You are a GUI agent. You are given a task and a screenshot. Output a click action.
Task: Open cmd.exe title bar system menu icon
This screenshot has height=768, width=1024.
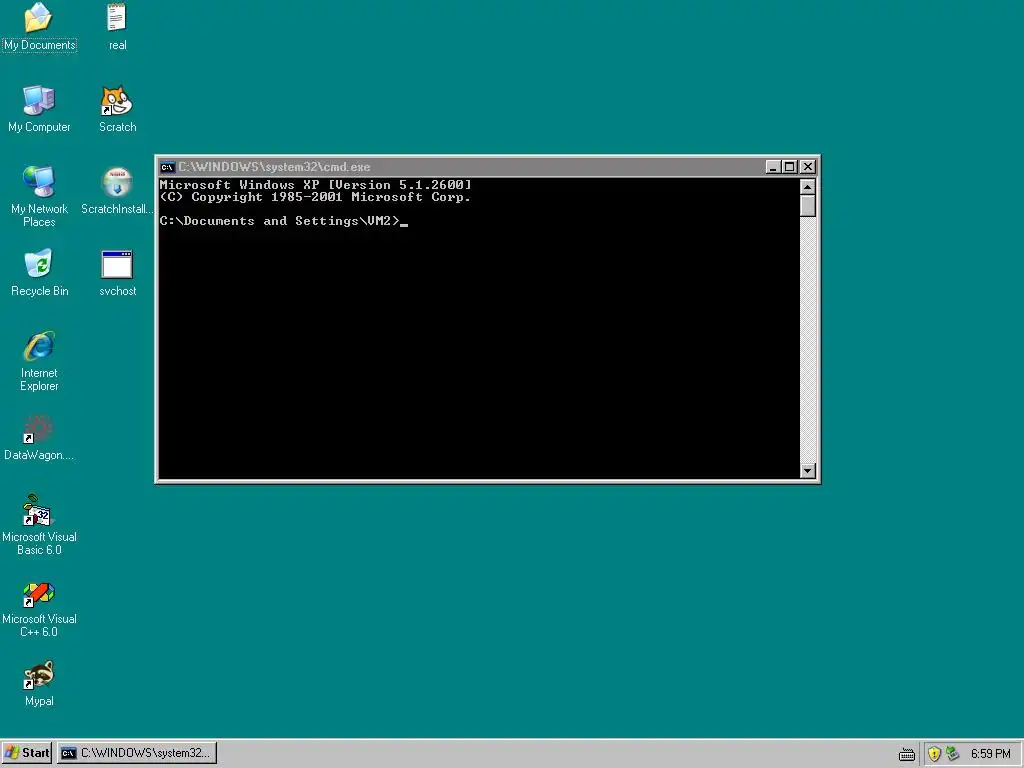coord(167,167)
